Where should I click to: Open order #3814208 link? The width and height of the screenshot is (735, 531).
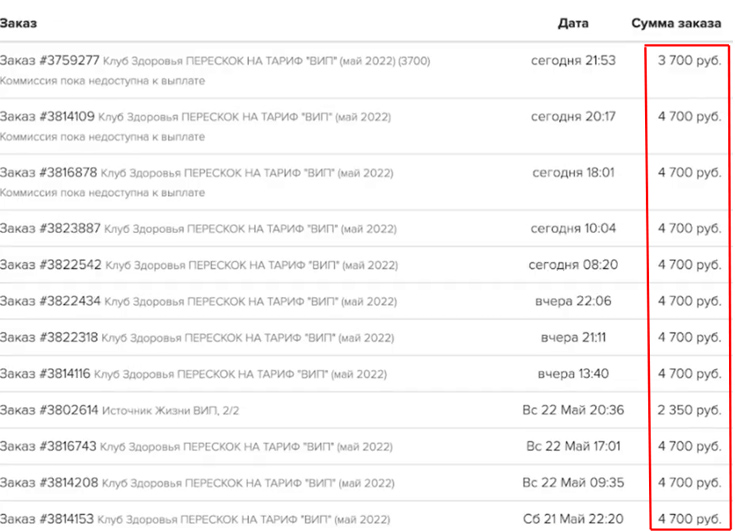click(x=49, y=482)
